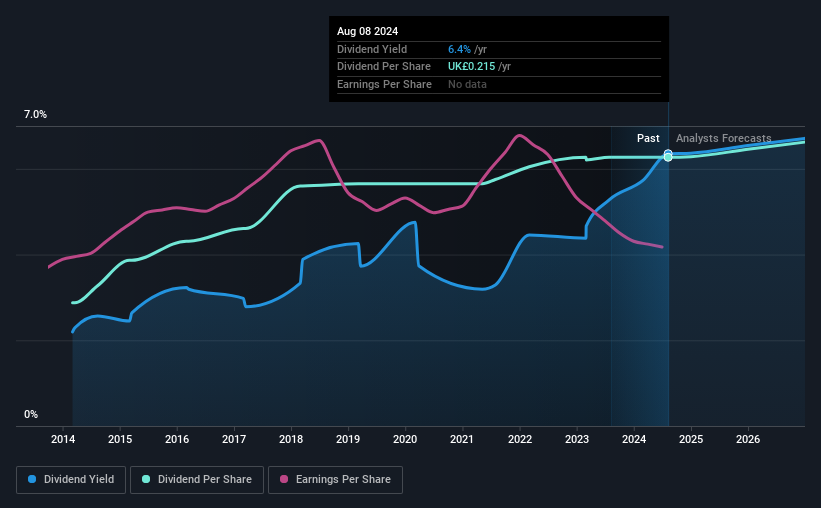The width and height of the screenshot is (821, 508).
Task: Toggle the Dividend Per Share legend button
Action: click(x=197, y=480)
